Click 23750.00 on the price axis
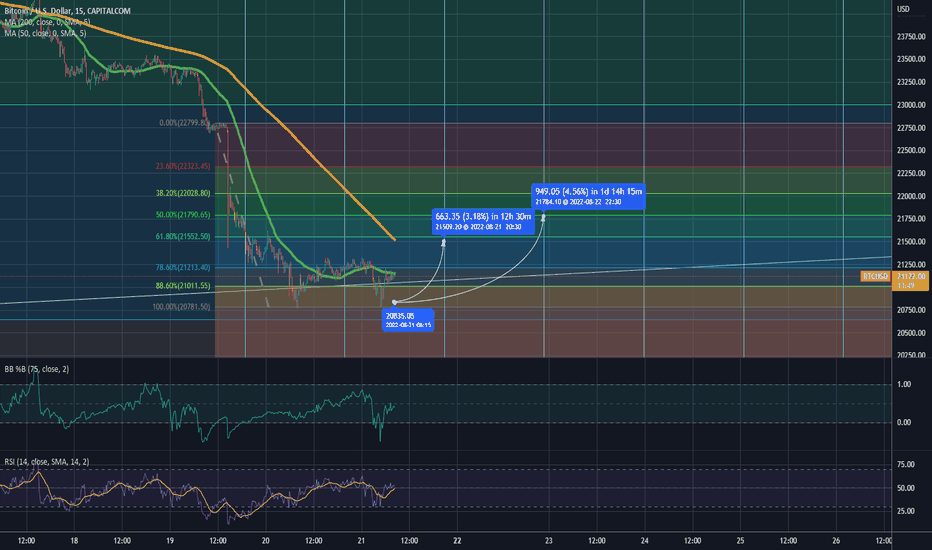Viewport: 932px width, 550px height. tap(911, 36)
